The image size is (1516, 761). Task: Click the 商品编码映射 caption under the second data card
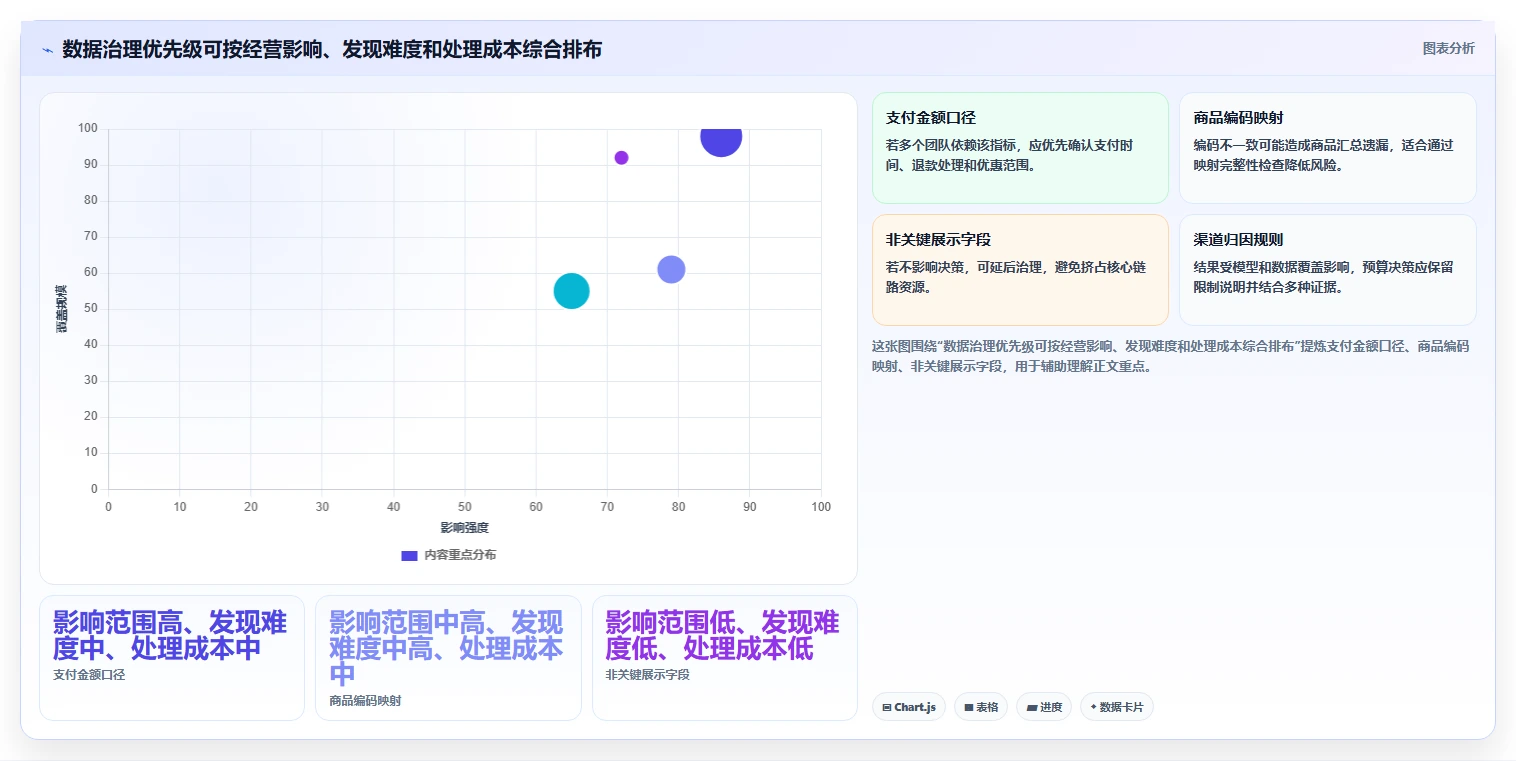coord(365,701)
